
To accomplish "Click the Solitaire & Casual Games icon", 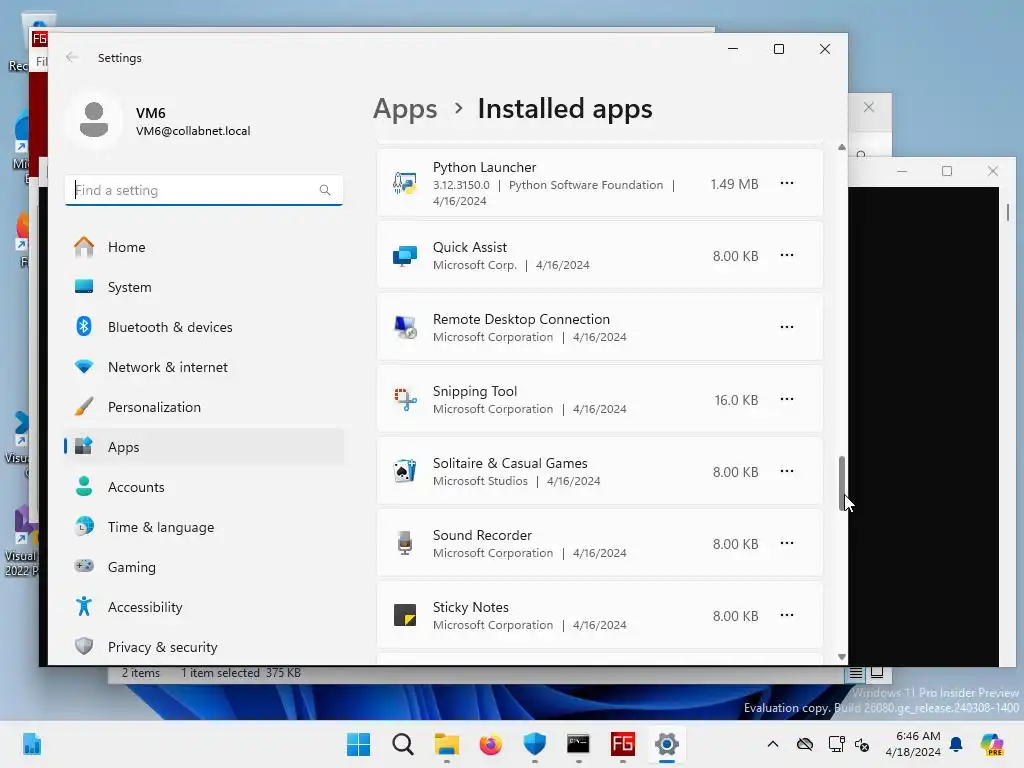I will point(405,471).
